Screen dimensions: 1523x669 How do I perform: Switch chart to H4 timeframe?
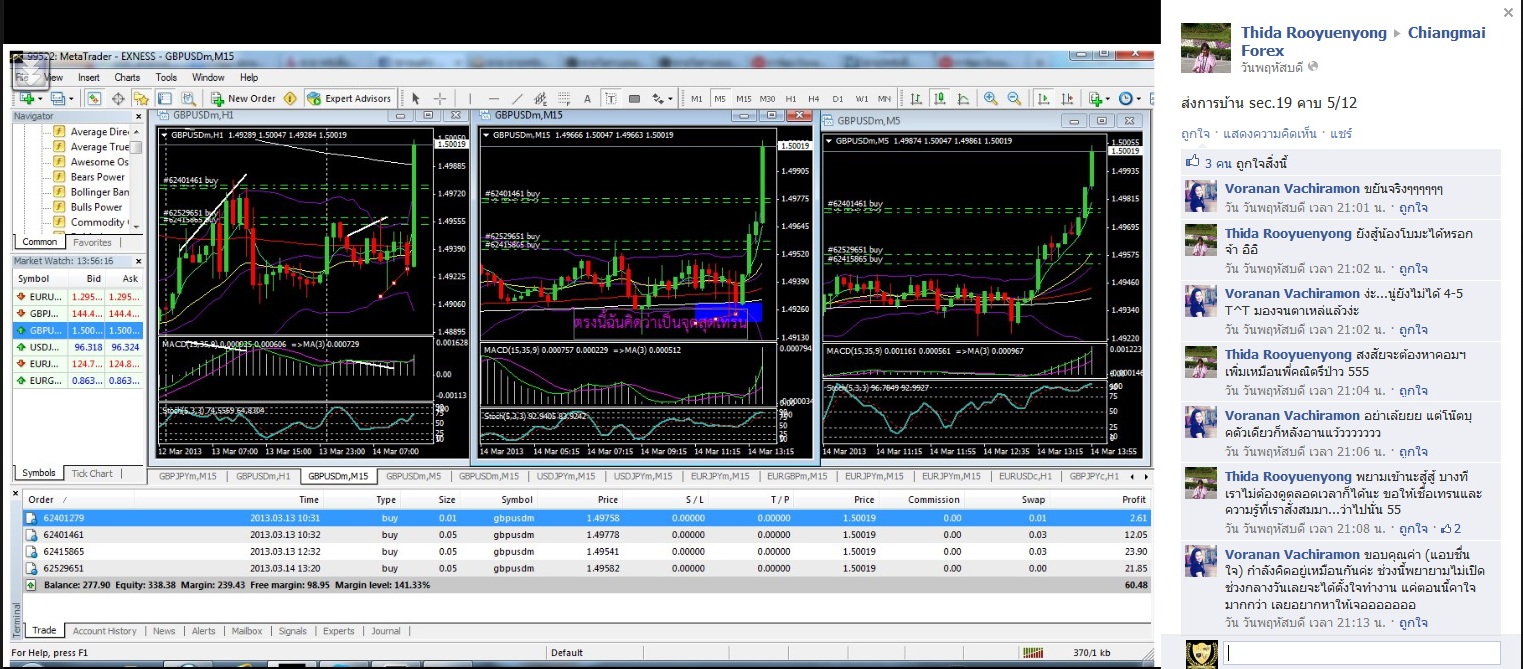click(814, 98)
